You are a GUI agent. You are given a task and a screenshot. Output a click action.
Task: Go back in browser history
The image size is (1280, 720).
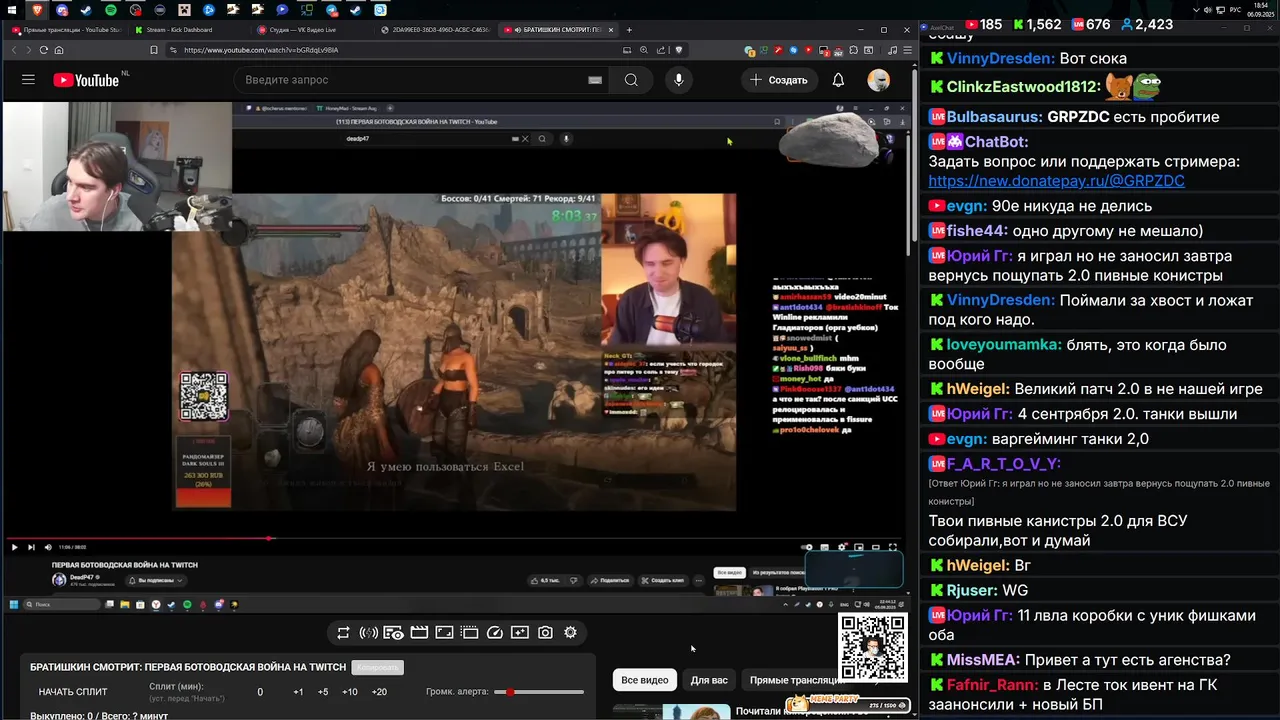(x=14, y=50)
